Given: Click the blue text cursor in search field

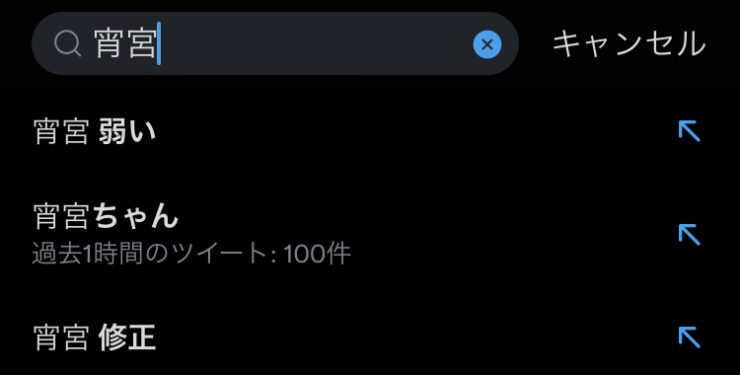Looking at the screenshot, I should tap(159, 43).
